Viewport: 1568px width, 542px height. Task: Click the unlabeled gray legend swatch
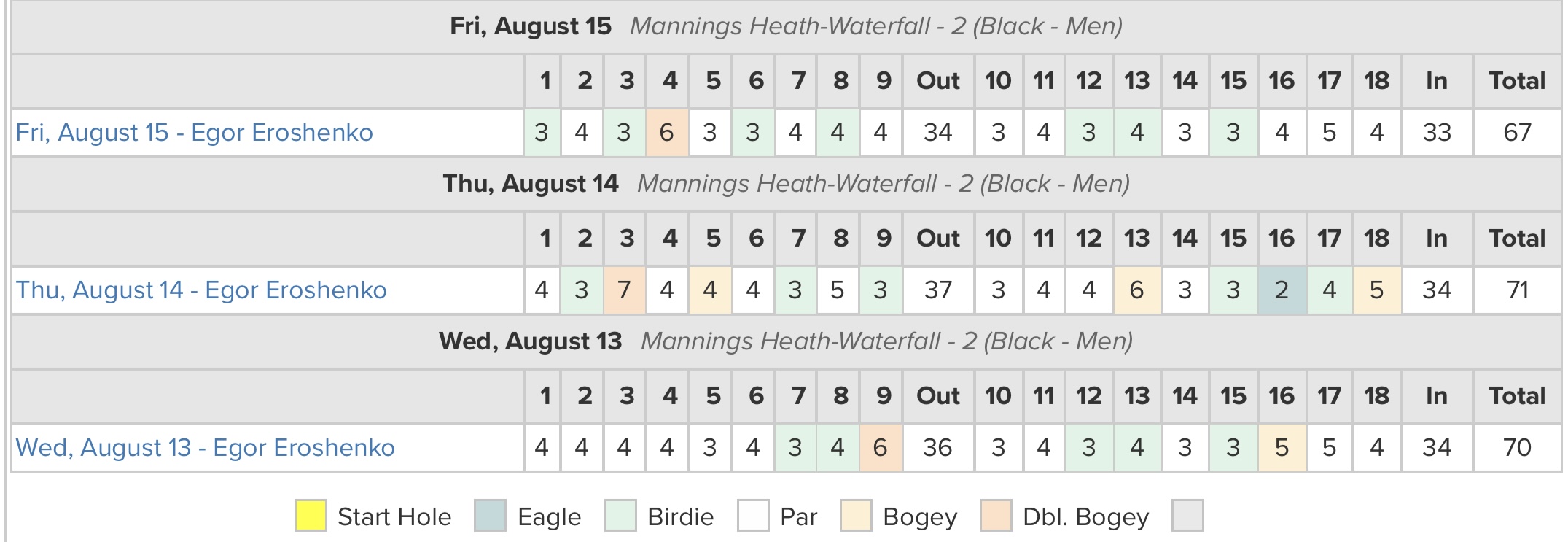[1187, 516]
